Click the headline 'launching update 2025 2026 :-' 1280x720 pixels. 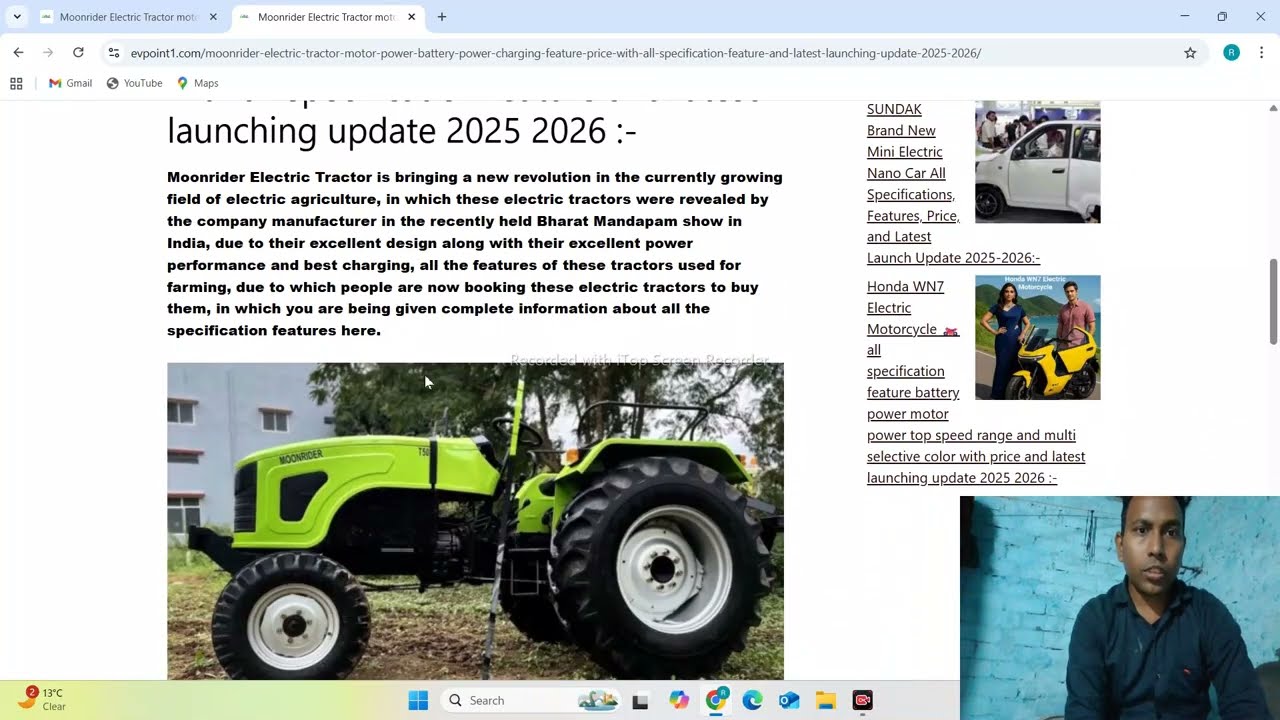(401, 131)
